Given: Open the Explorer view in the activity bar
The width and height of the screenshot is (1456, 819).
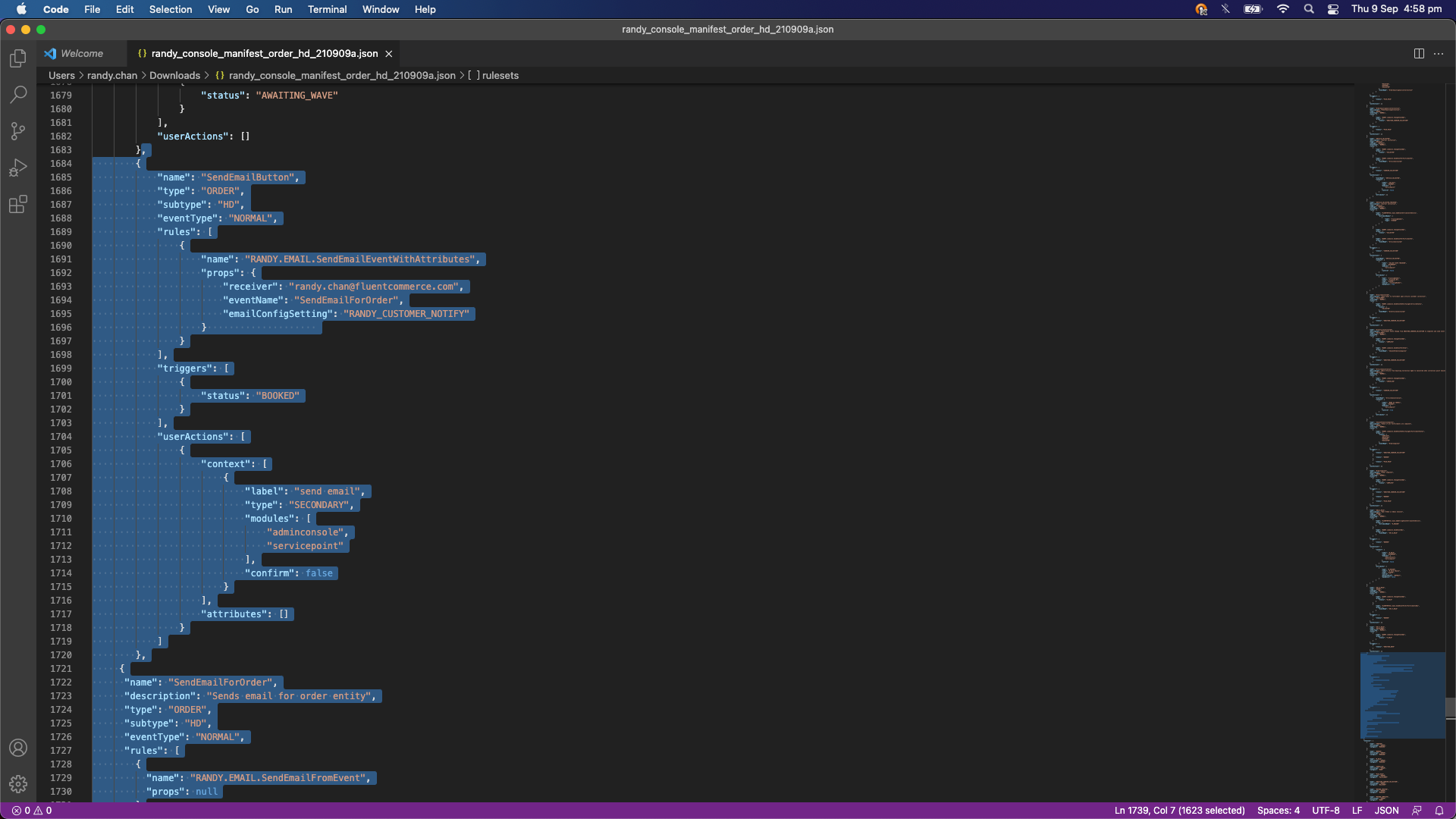Looking at the screenshot, I should point(18,58).
